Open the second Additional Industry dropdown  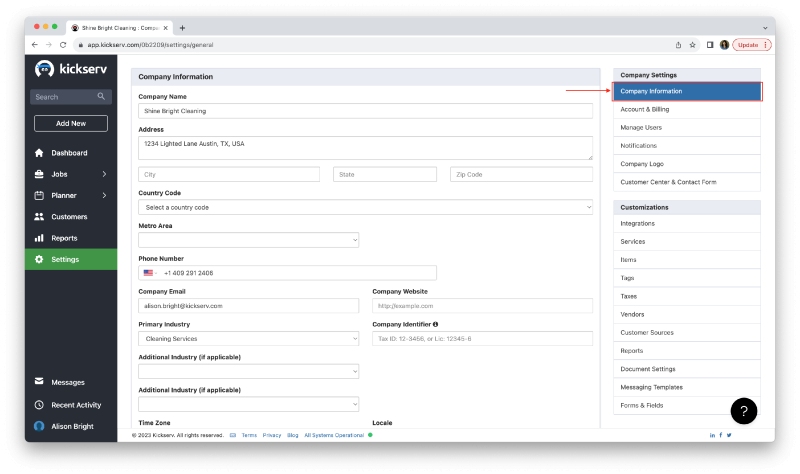point(248,404)
